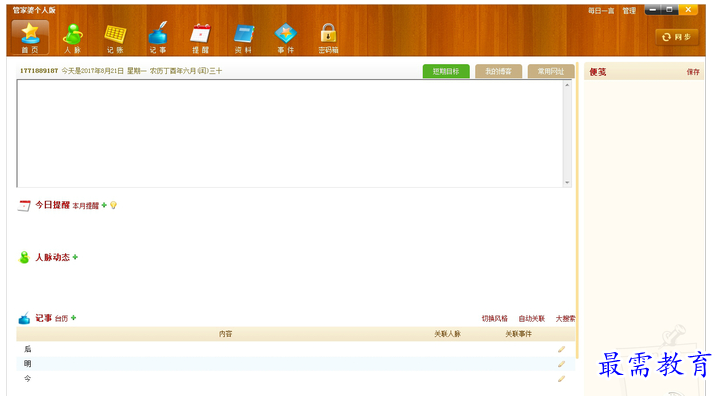Maximize the 管家婆个人版 window
Image resolution: width=720 pixels, height=396 pixels.
pyautogui.click(x=669, y=10)
